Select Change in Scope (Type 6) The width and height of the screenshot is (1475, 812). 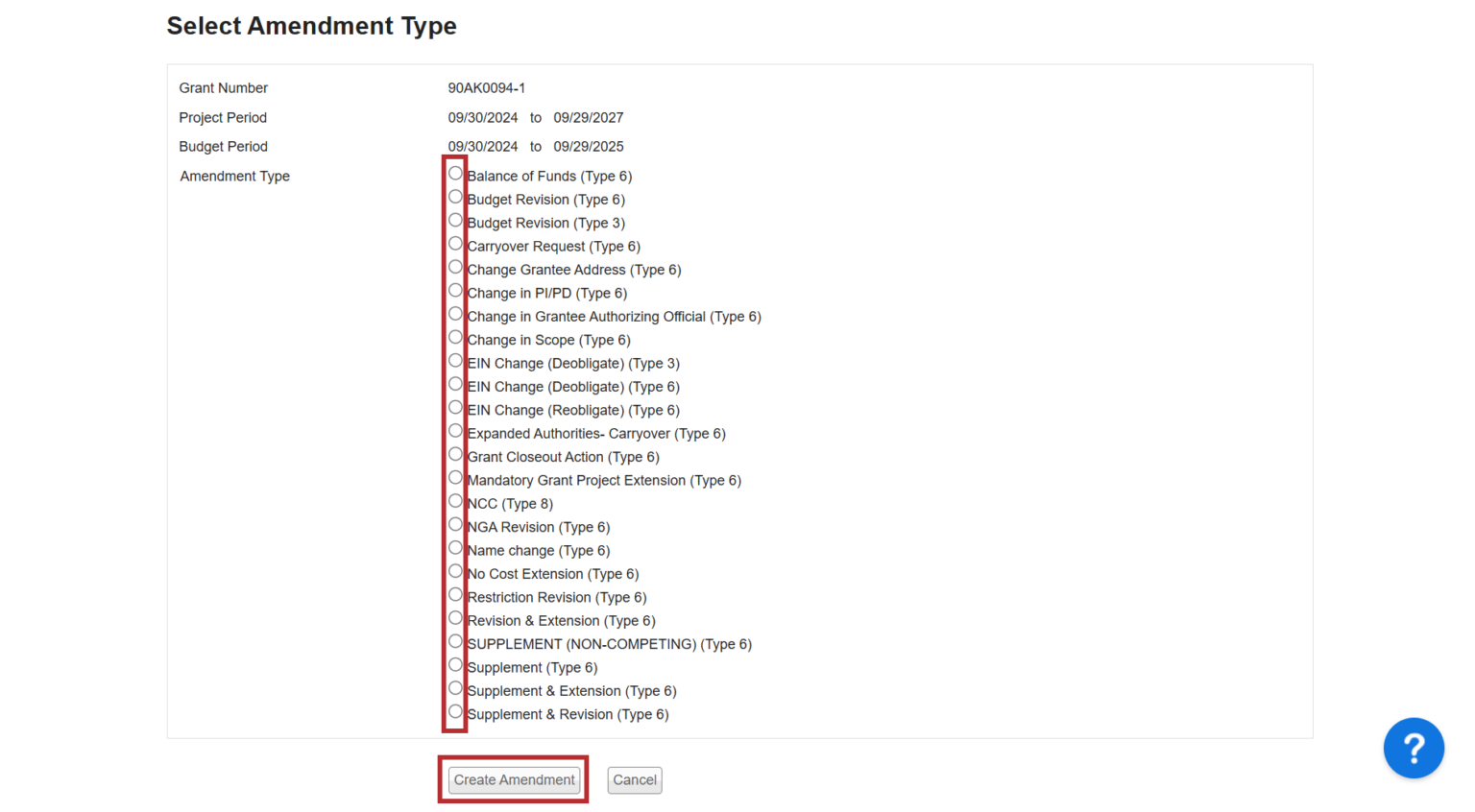pyautogui.click(x=455, y=337)
